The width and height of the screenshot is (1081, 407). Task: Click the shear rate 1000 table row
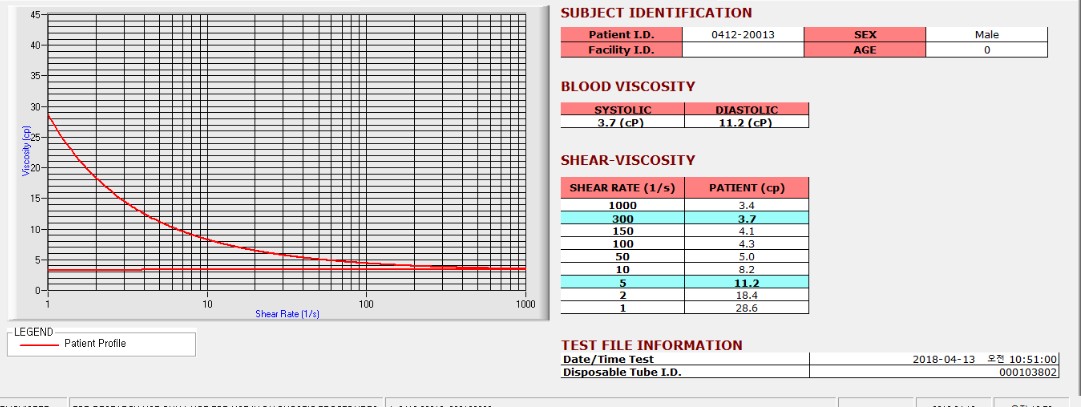[x=685, y=205]
